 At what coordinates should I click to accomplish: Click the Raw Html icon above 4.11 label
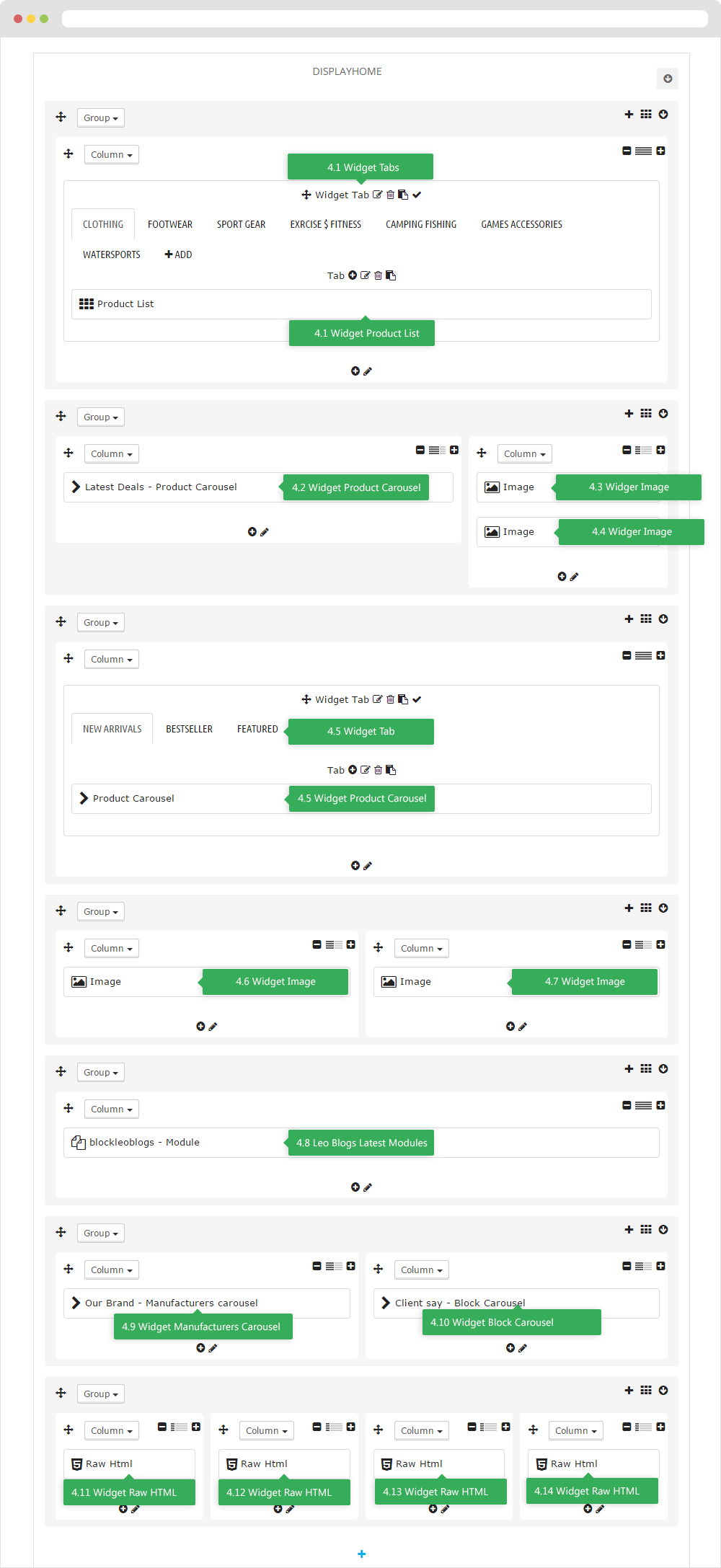[x=76, y=1463]
